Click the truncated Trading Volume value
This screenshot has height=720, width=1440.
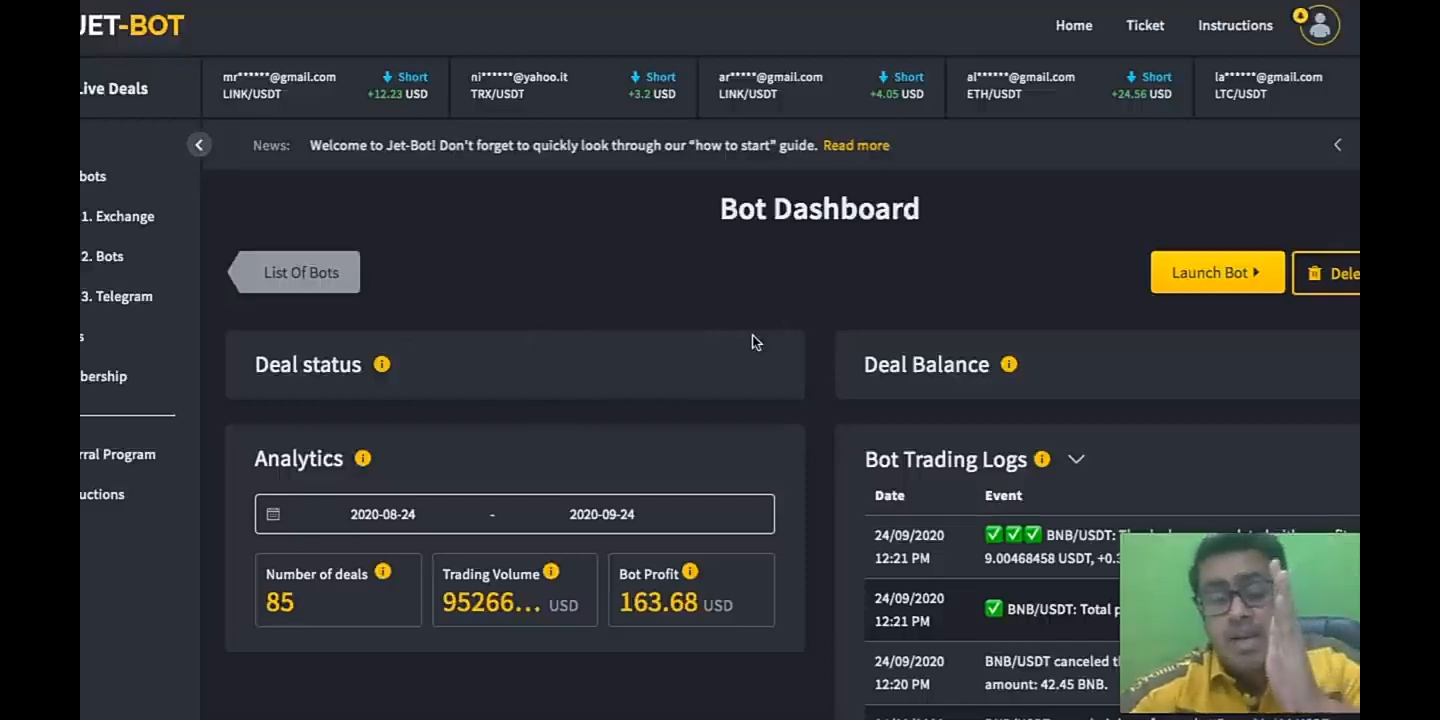click(x=491, y=602)
